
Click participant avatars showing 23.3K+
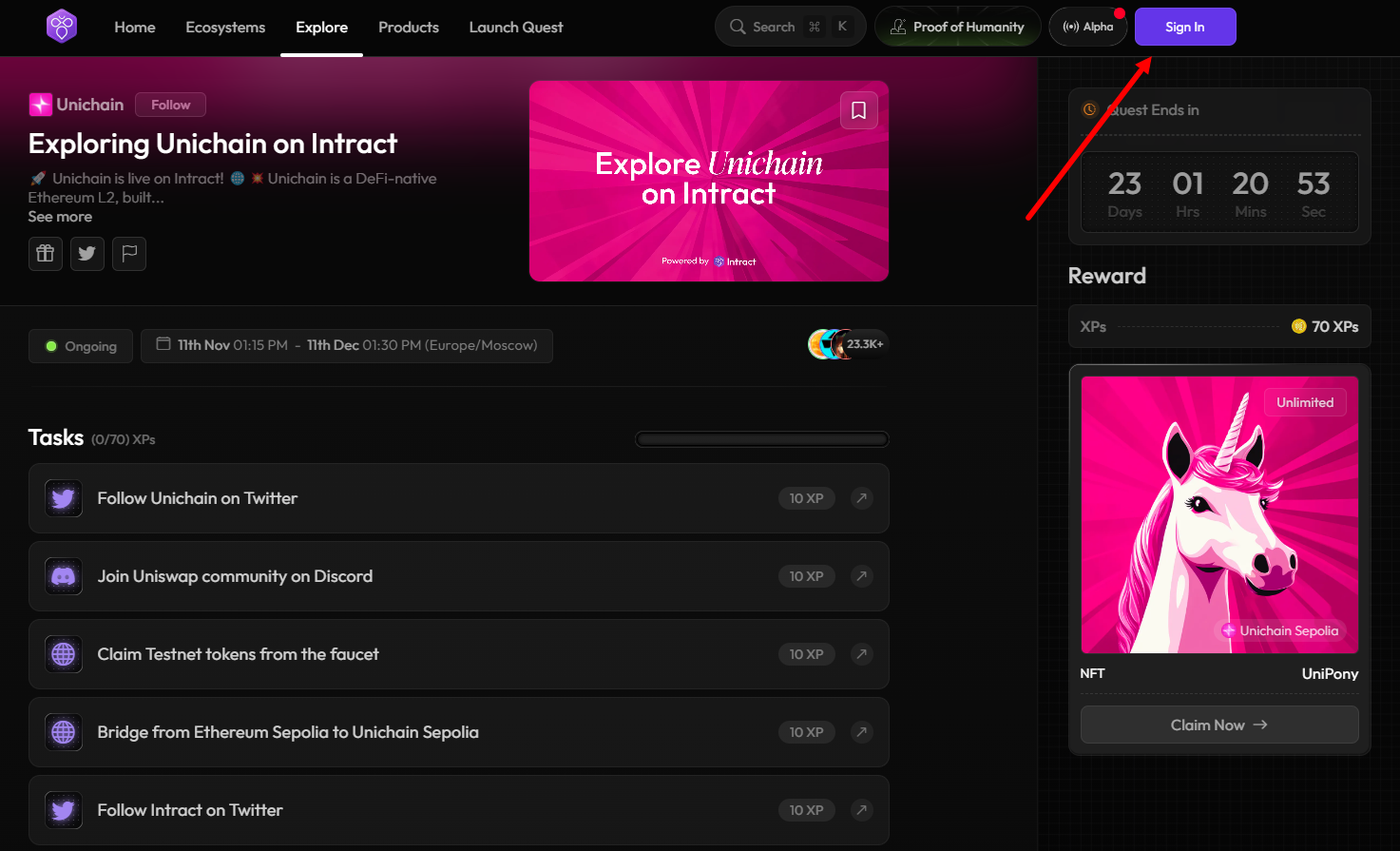pos(845,344)
